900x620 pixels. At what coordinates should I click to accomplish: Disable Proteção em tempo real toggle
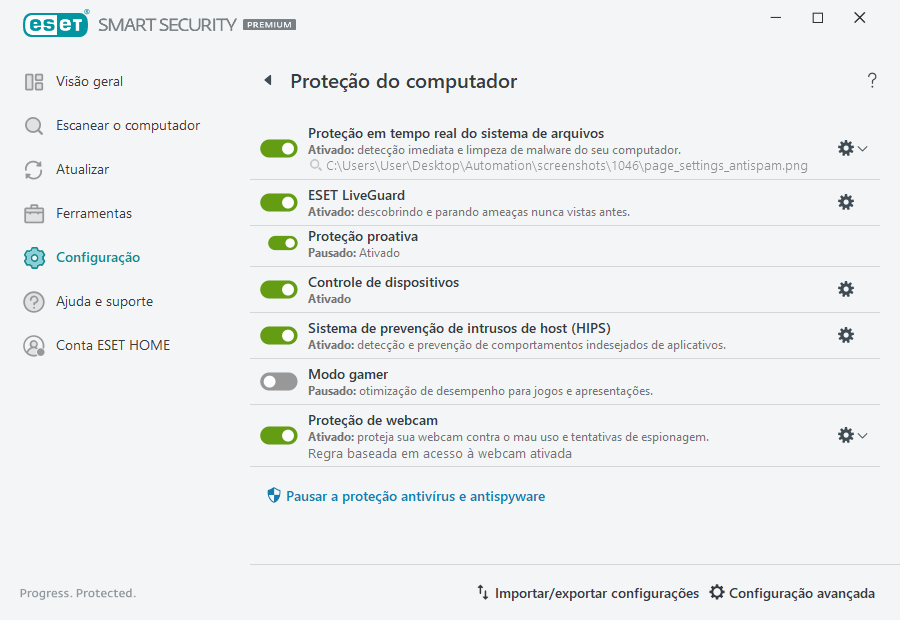point(278,148)
